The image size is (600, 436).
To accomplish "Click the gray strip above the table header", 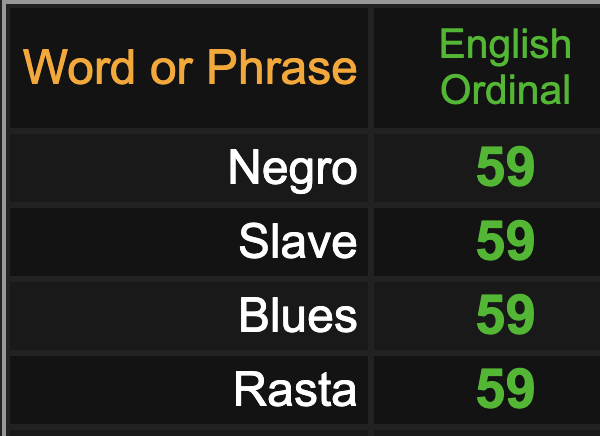I will pos(300,2).
